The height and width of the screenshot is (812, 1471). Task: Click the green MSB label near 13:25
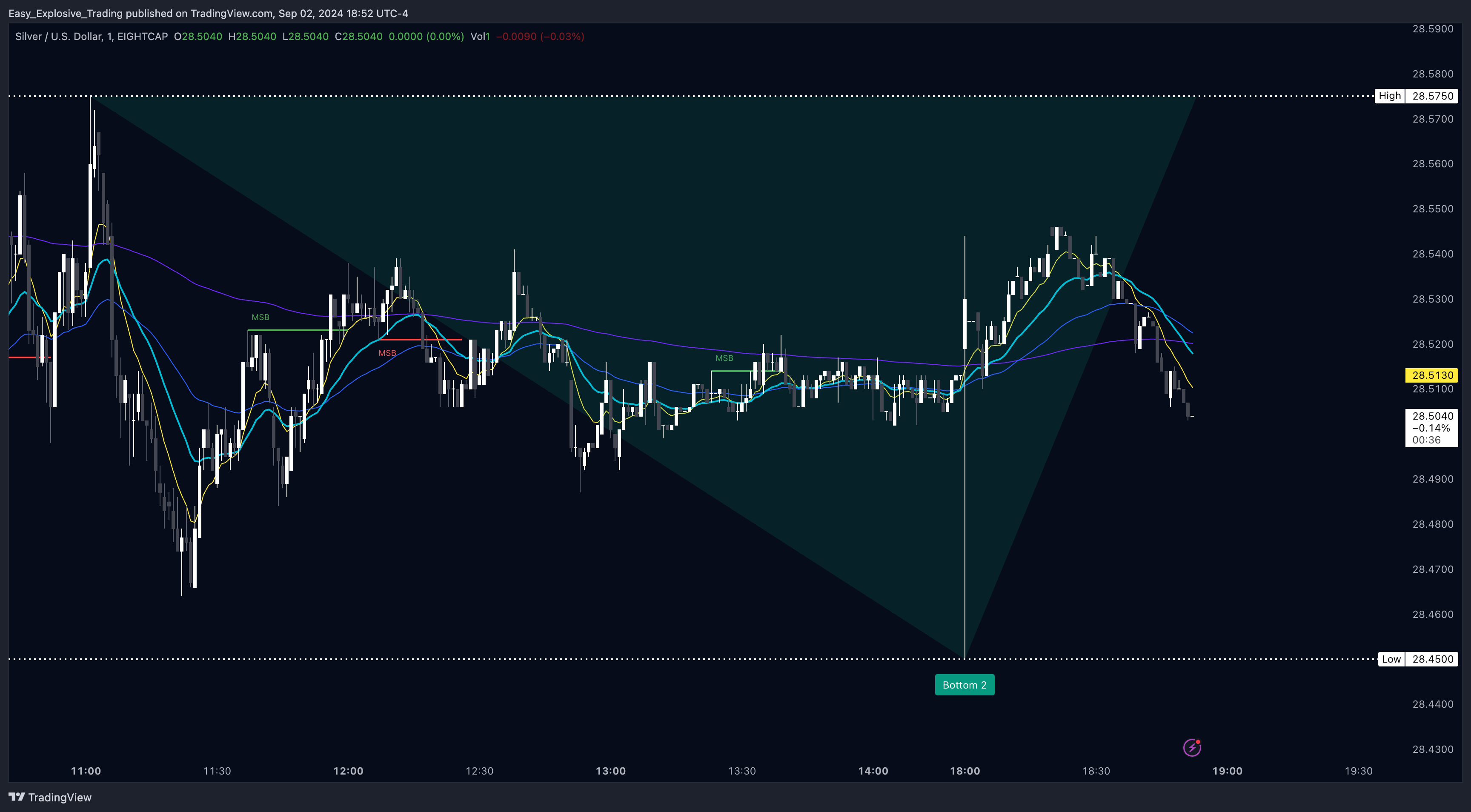(x=724, y=358)
